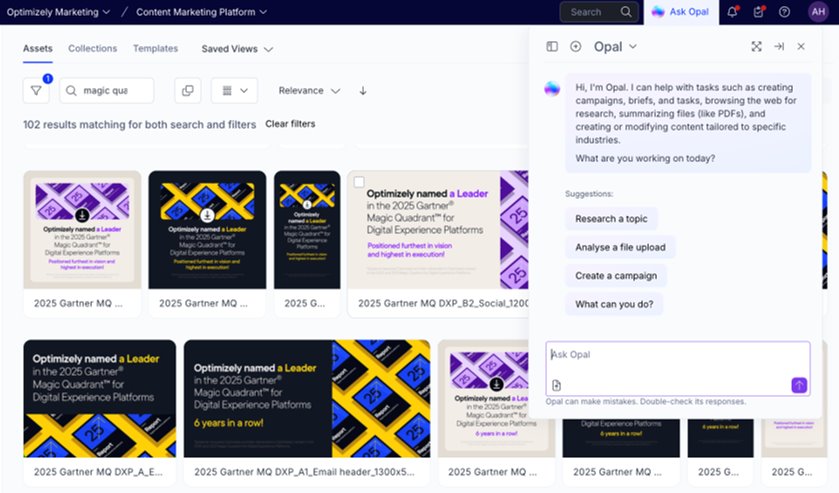839x493 pixels.
Task: Open the Optimizely Marketing dropdown
Action: (x=58, y=12)
